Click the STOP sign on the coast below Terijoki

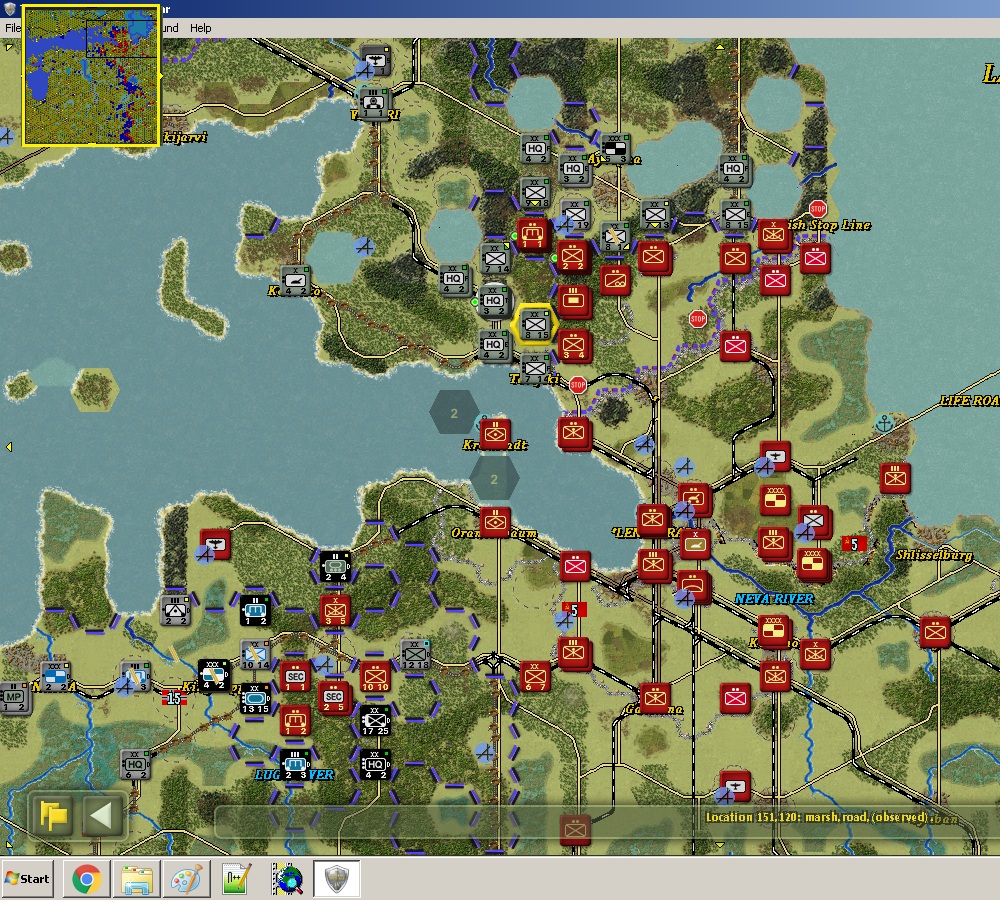coord(578,385)
